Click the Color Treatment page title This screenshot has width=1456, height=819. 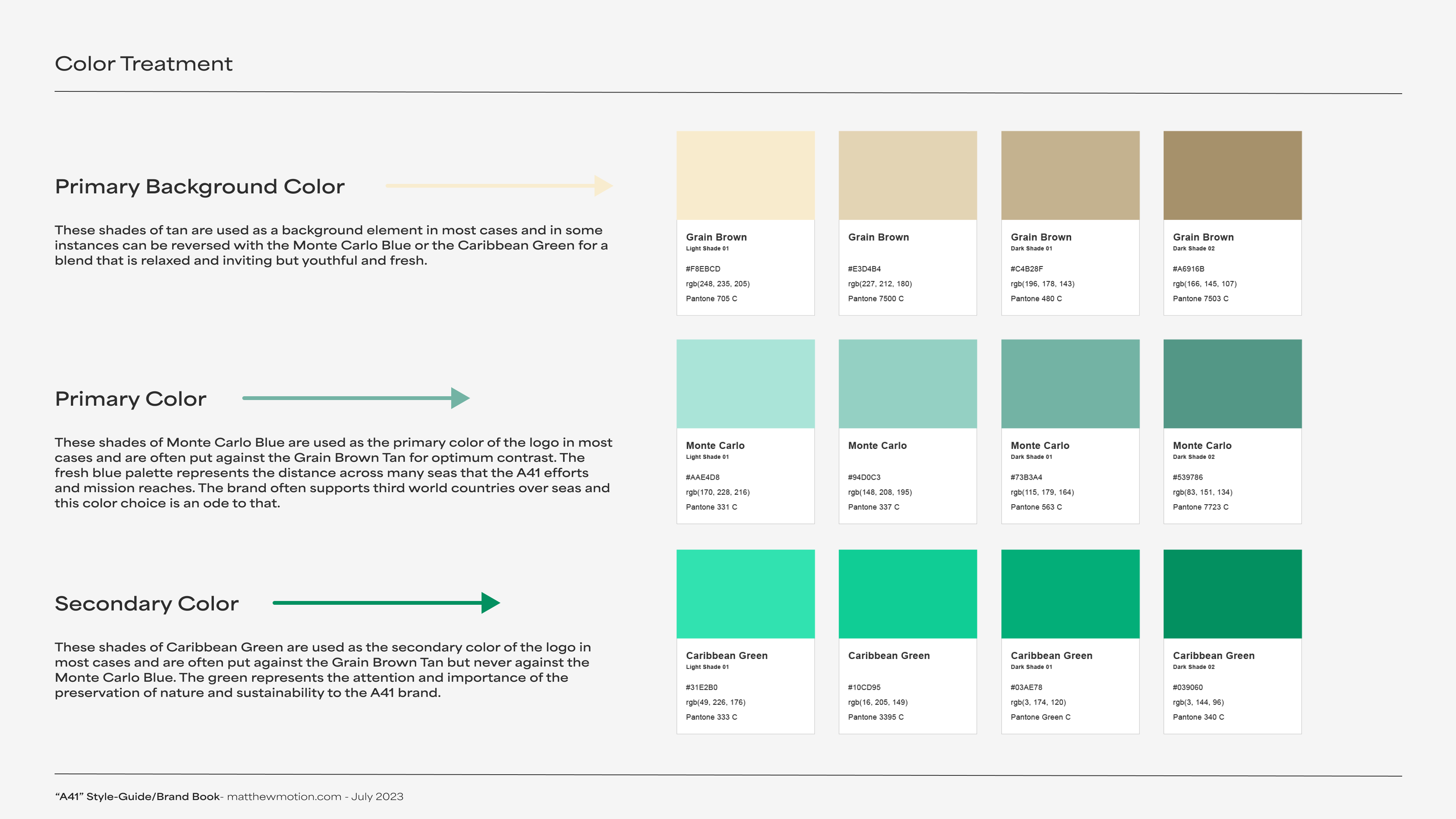click(144, 64)
